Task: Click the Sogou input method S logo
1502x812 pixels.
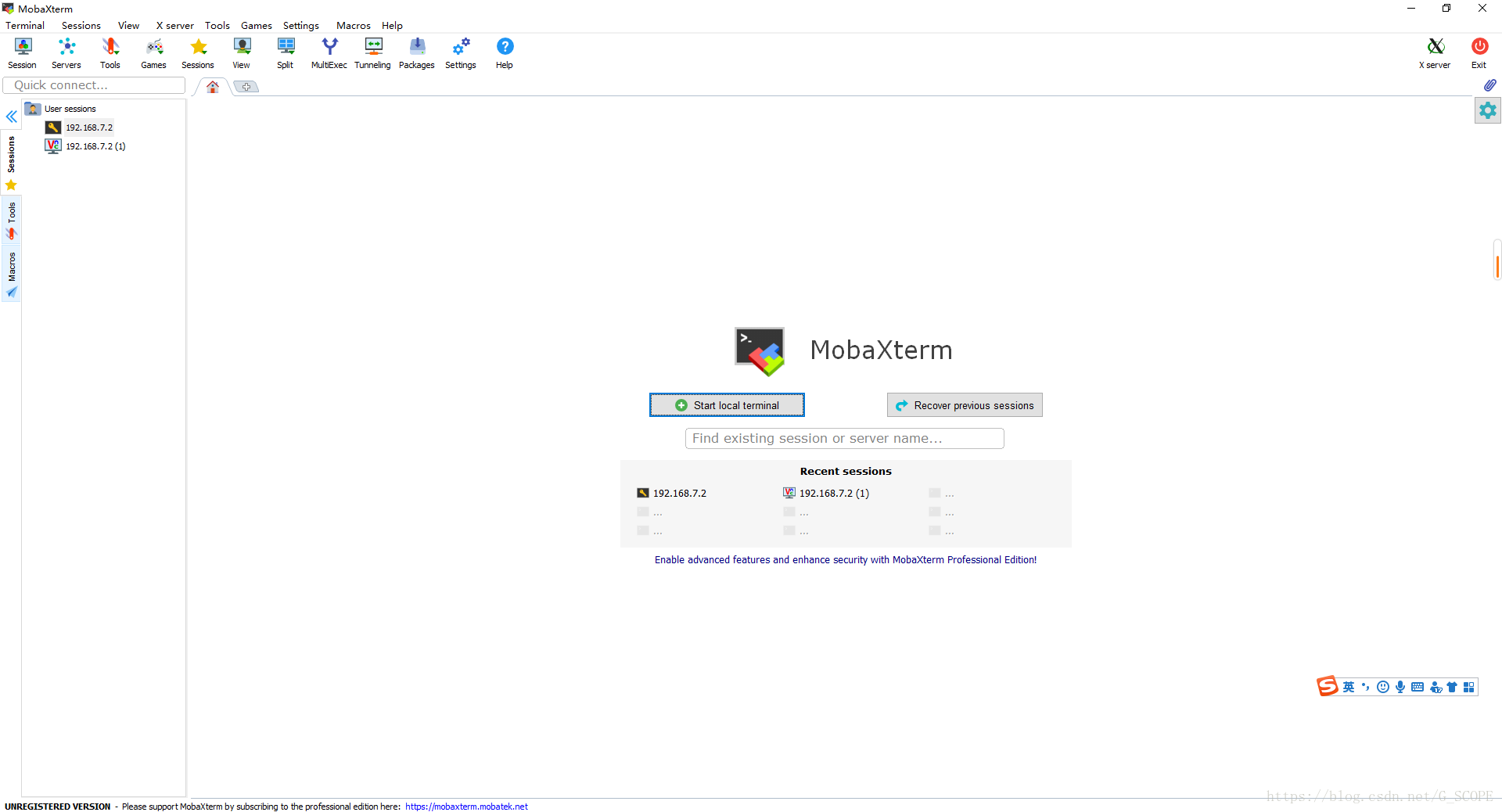Action: (1328, 687)
